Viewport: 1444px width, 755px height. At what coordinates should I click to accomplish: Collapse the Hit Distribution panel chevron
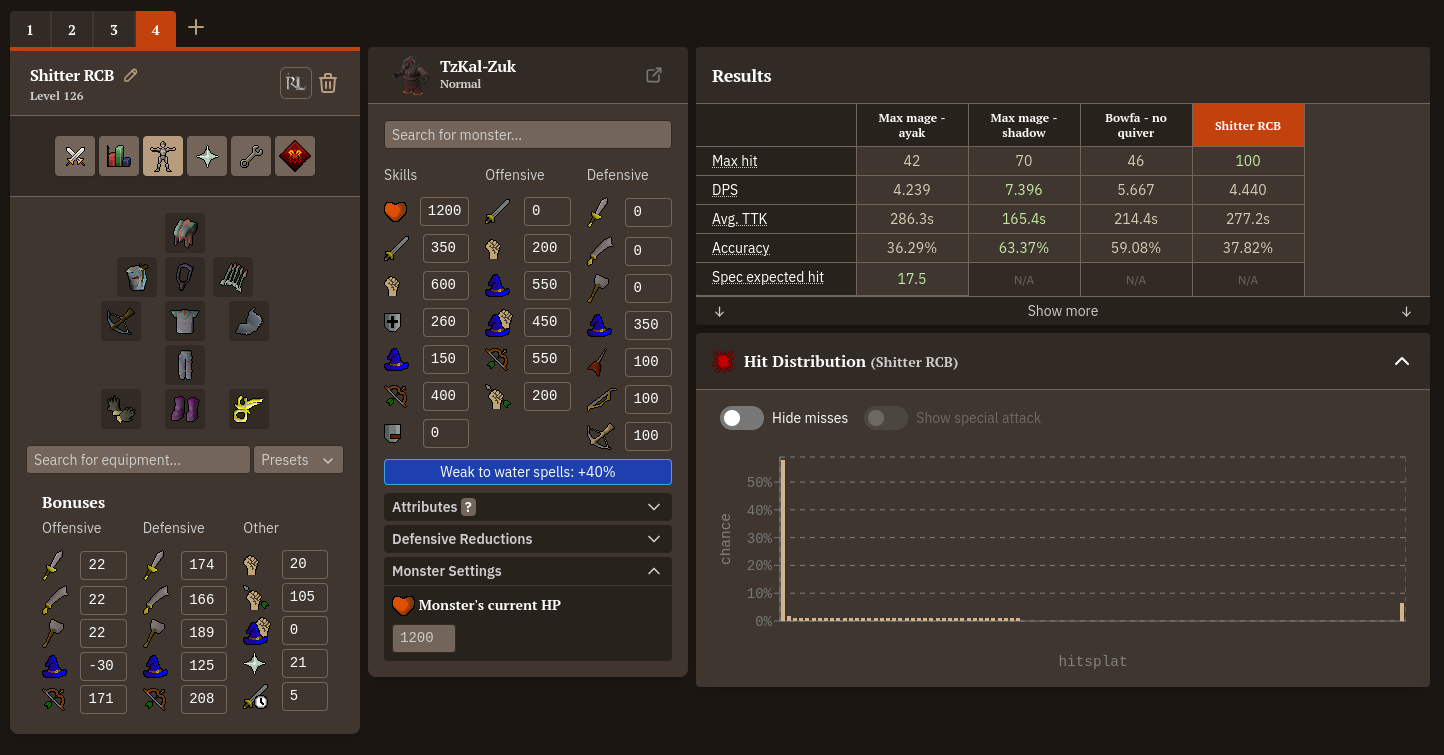pos(1402,361)
